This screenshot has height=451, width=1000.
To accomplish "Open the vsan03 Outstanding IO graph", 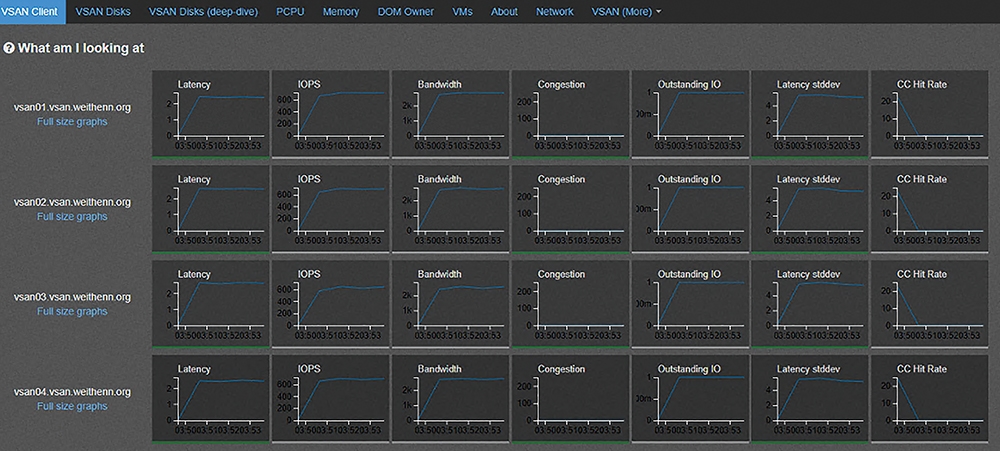I will (690, 304).
